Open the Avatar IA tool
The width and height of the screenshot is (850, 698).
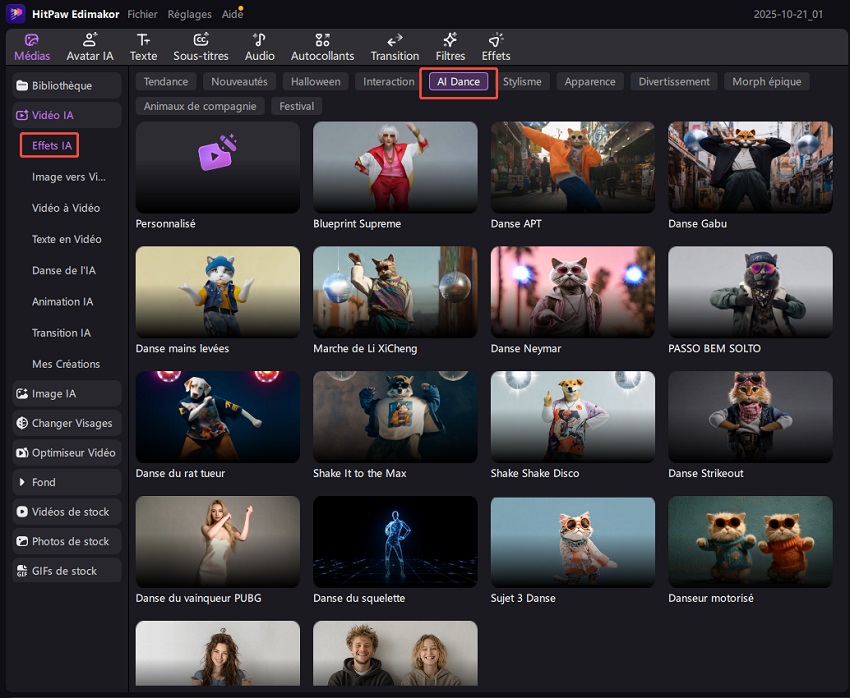pyautogui.click(x=89, y=47)
